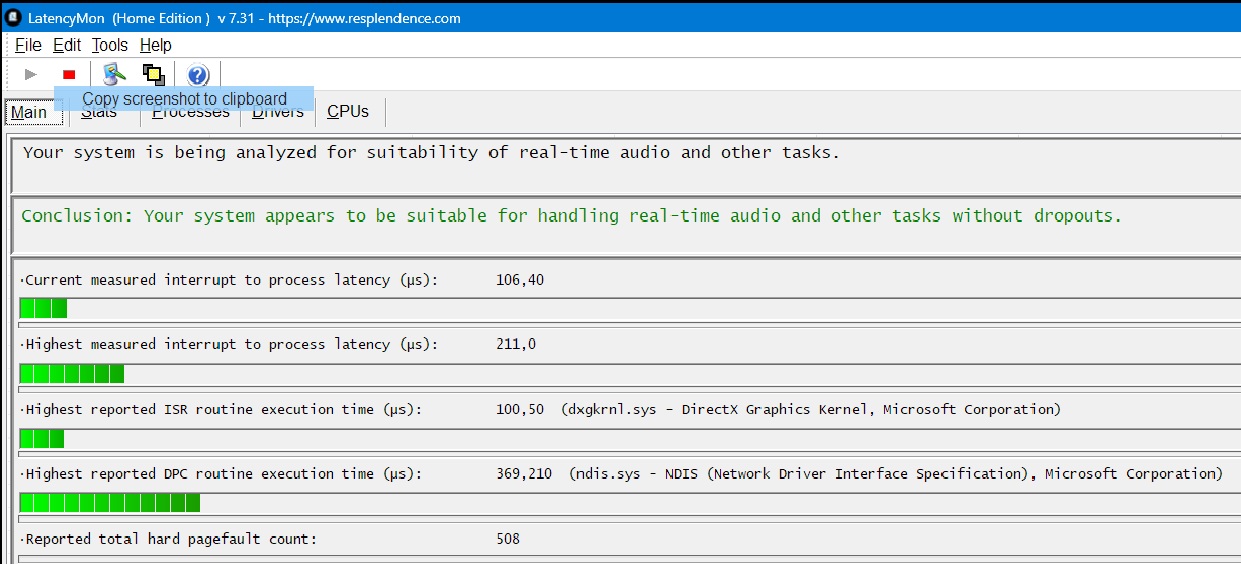
Task: Click the highest DPC routine execution bar
Action: click(110, 502)
